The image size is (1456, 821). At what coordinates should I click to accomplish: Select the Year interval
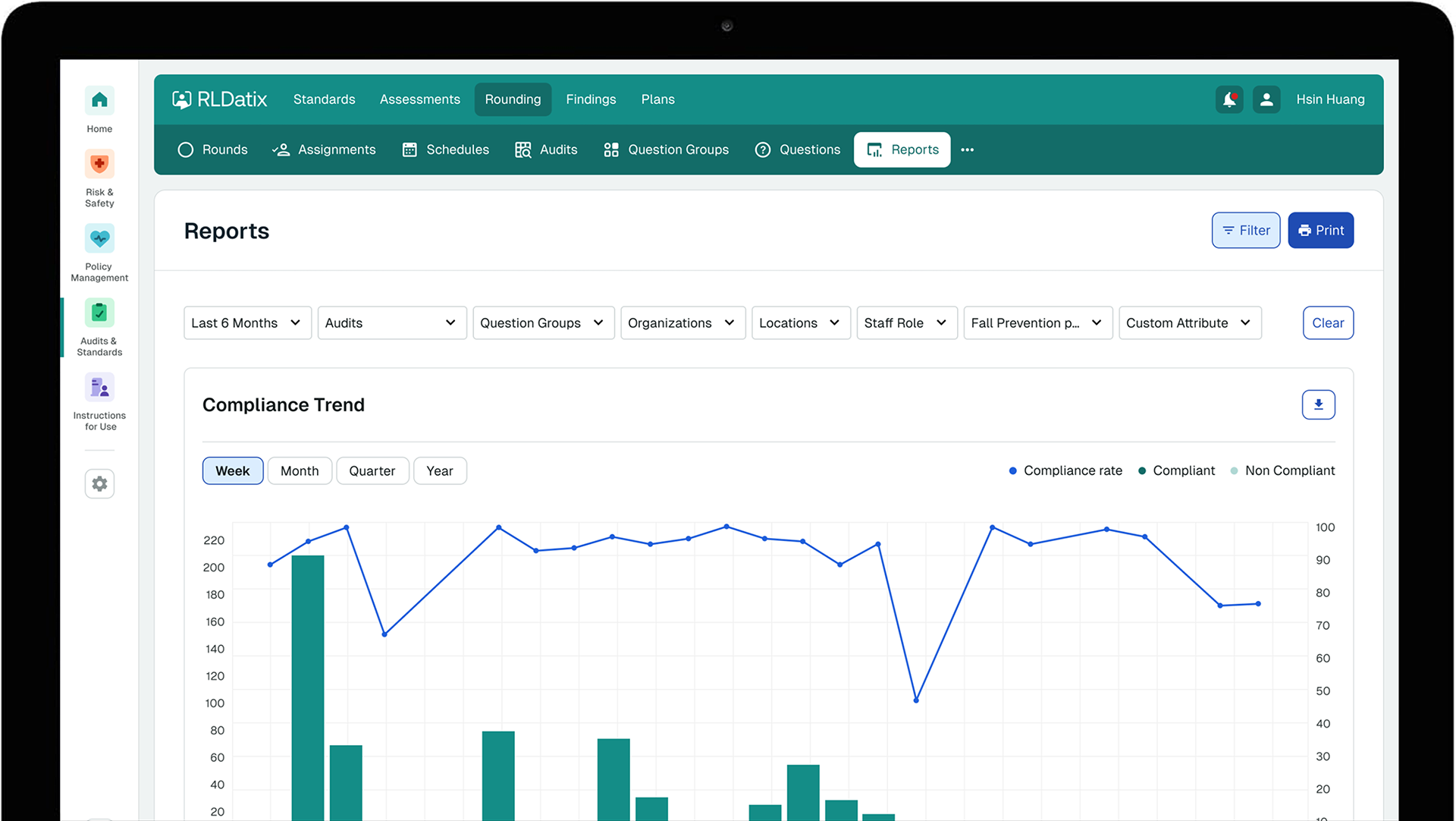click(x=440, y=470)
